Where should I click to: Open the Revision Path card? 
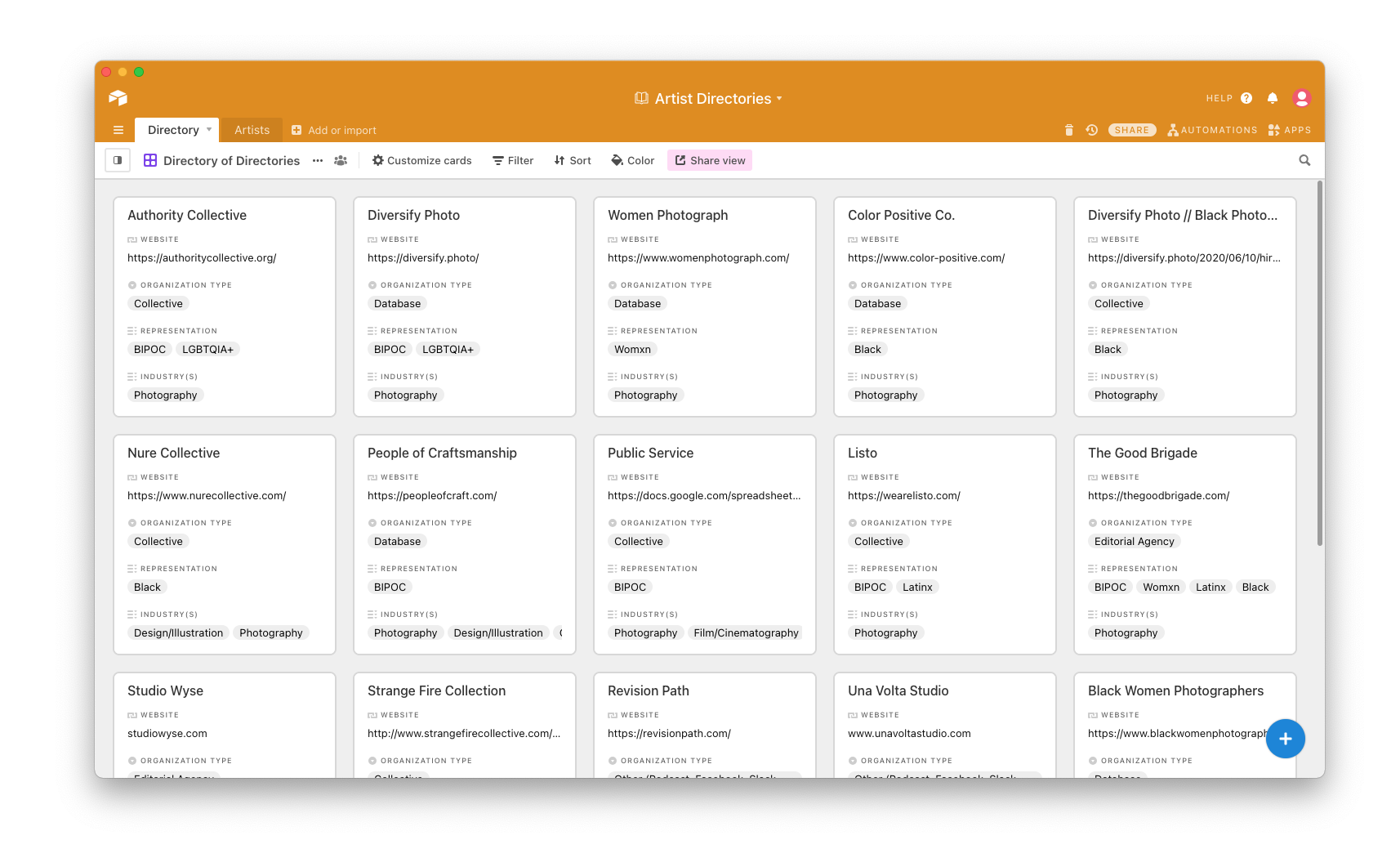pos(705,725)
